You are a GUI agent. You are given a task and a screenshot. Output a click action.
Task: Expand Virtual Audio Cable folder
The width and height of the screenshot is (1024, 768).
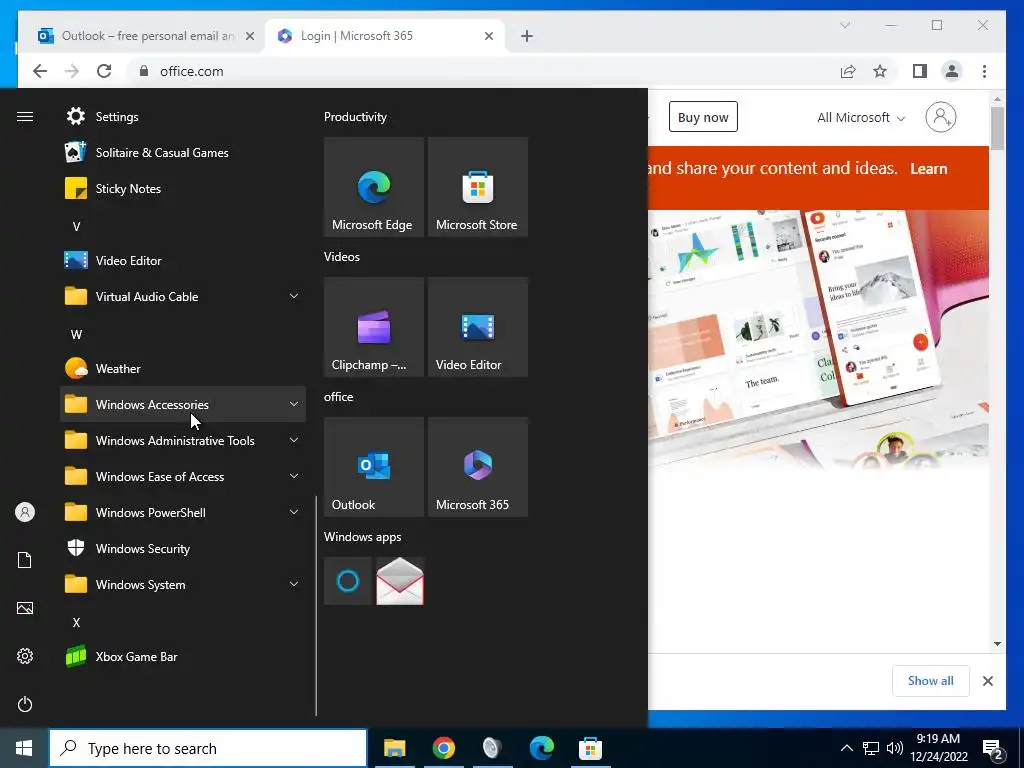tap(183, 296)
